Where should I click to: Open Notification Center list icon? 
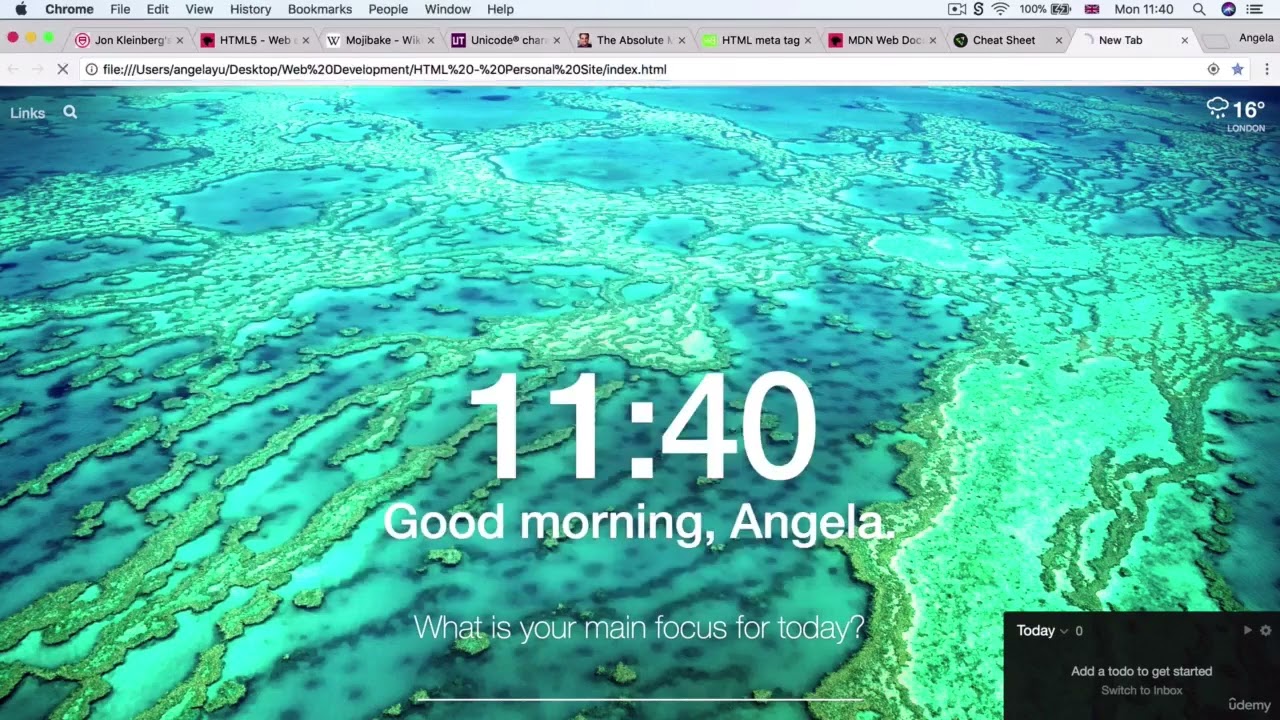(1256, 9)
